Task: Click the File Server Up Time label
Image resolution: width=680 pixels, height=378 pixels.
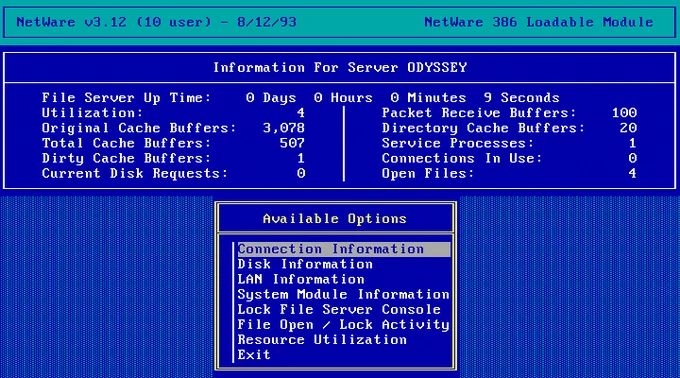Action: tap(126, 98)
